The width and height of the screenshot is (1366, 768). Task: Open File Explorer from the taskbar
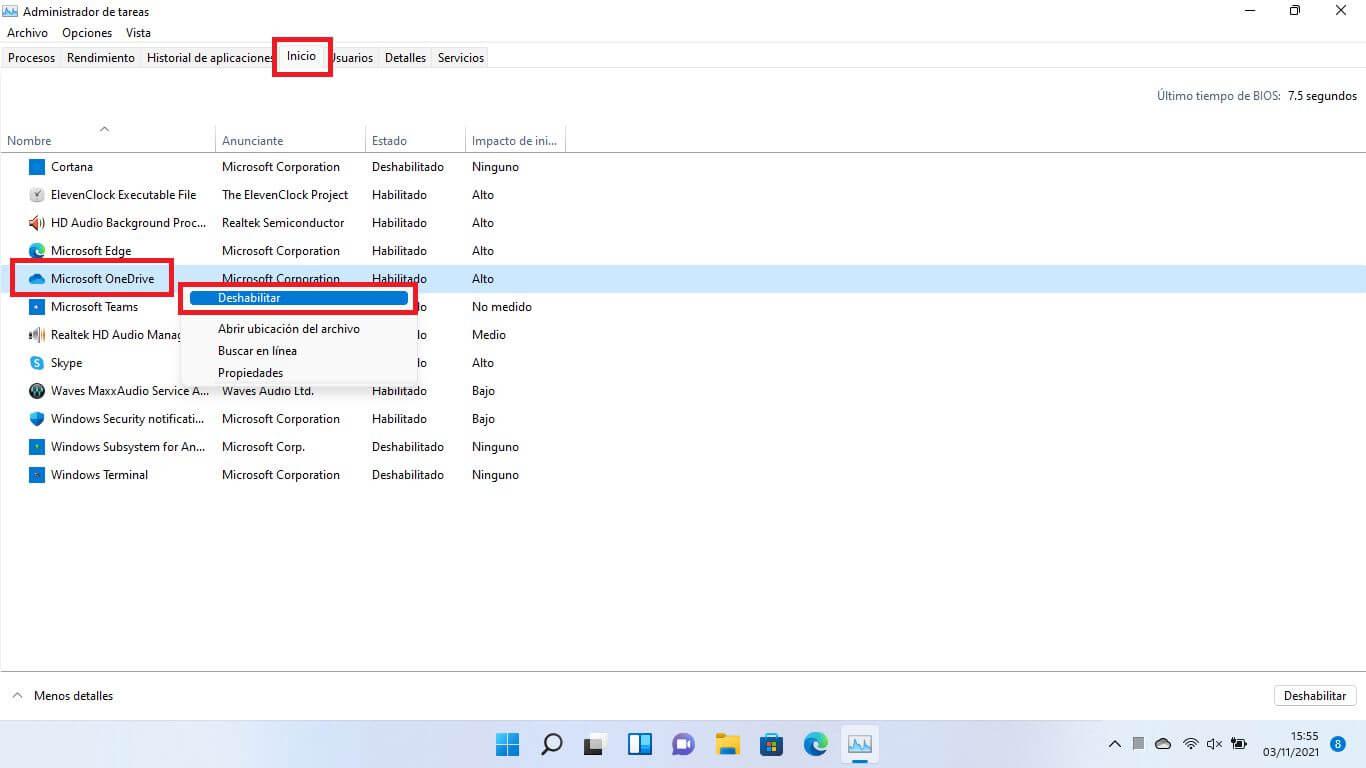click(727, 744)
